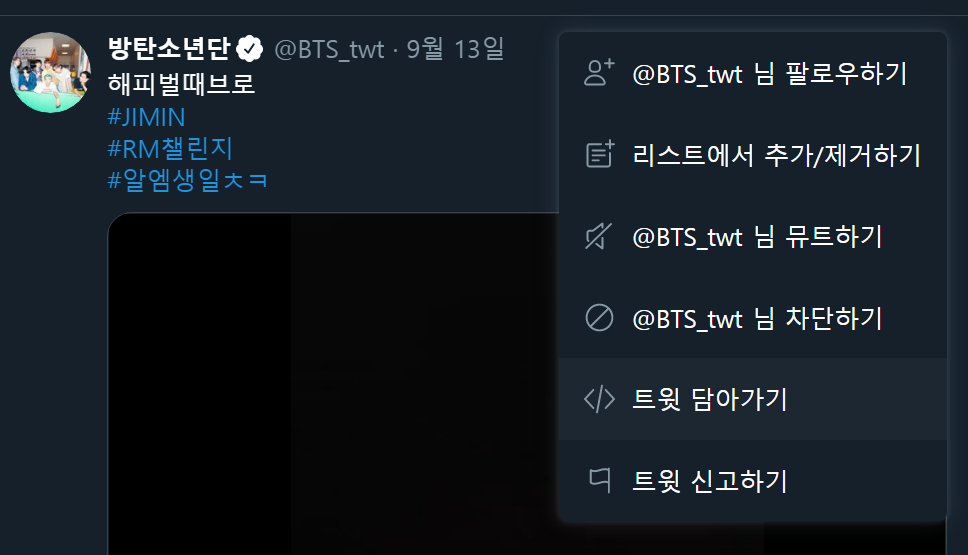Click the report flag icon

[x=599, y=480]
